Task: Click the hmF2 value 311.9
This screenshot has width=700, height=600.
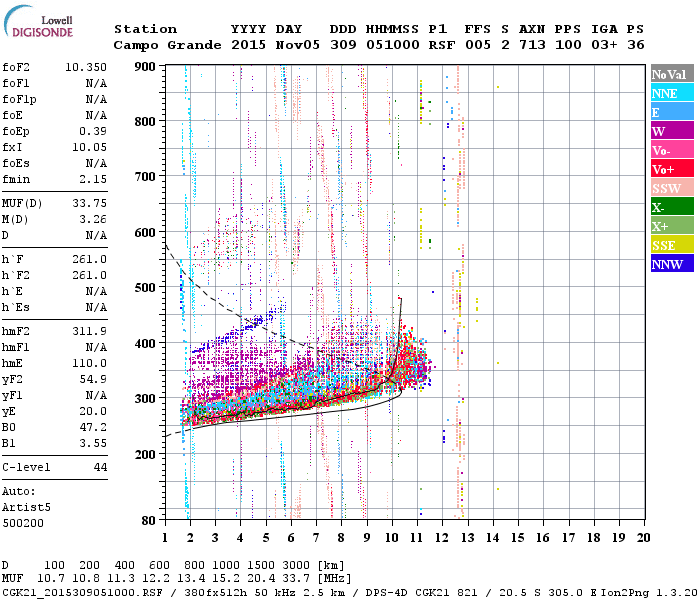Action: point(90,331)
